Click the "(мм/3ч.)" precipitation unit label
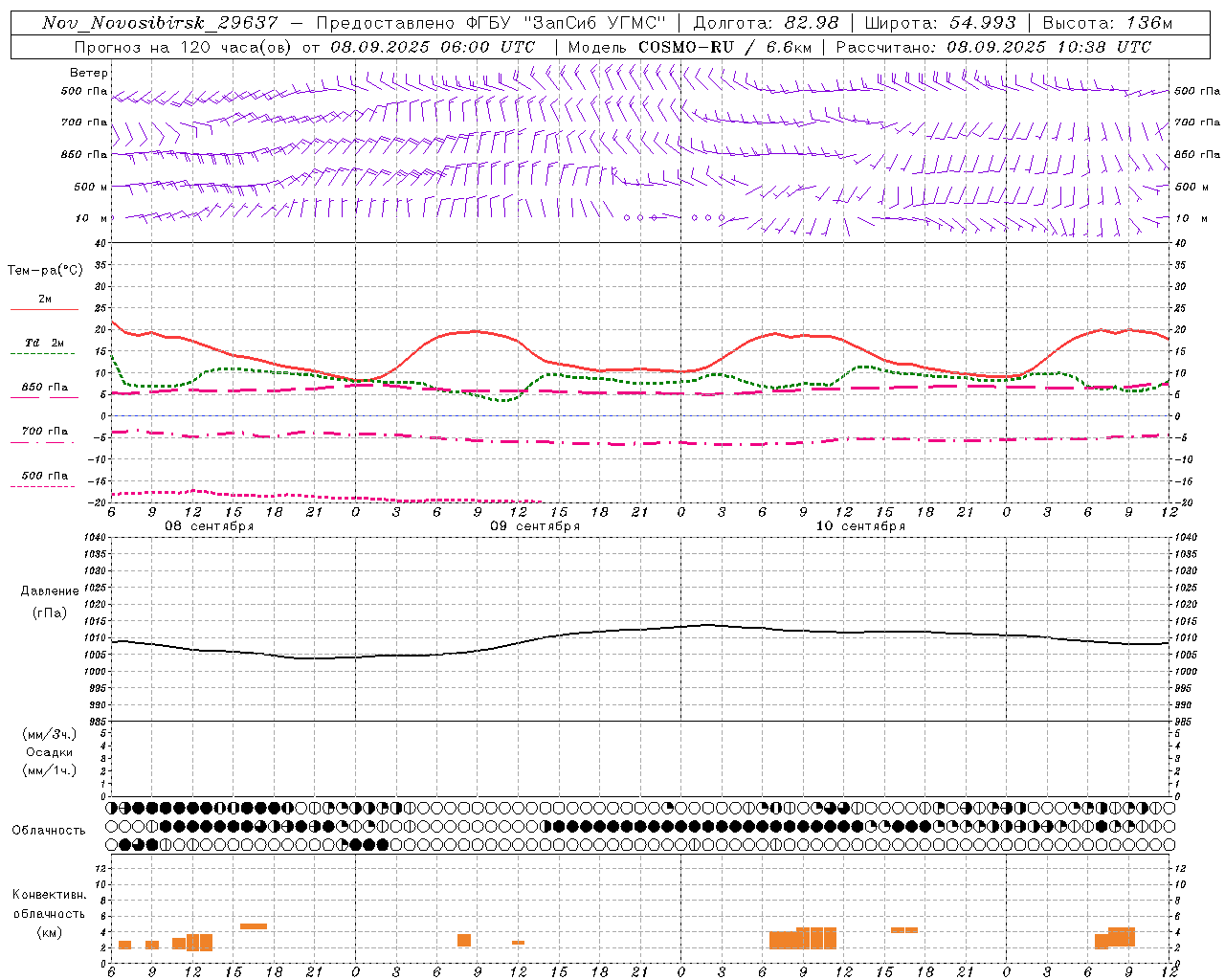1225x980 pixels. click(x=50, y=734)
